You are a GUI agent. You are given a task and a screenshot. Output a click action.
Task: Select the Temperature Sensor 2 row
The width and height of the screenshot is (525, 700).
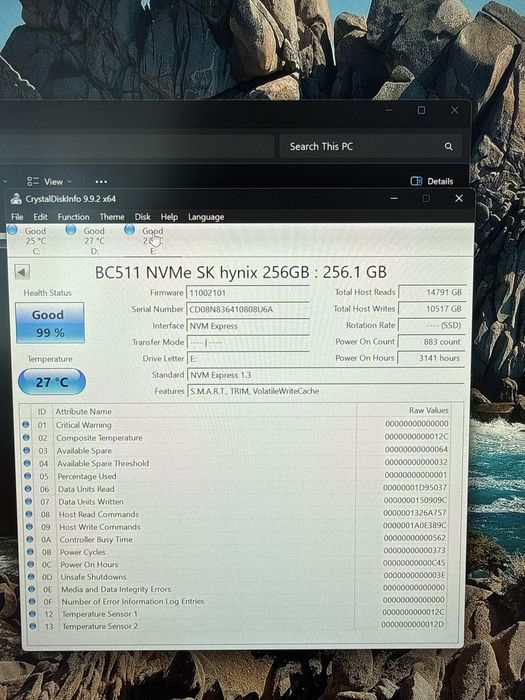click(236, 626)
